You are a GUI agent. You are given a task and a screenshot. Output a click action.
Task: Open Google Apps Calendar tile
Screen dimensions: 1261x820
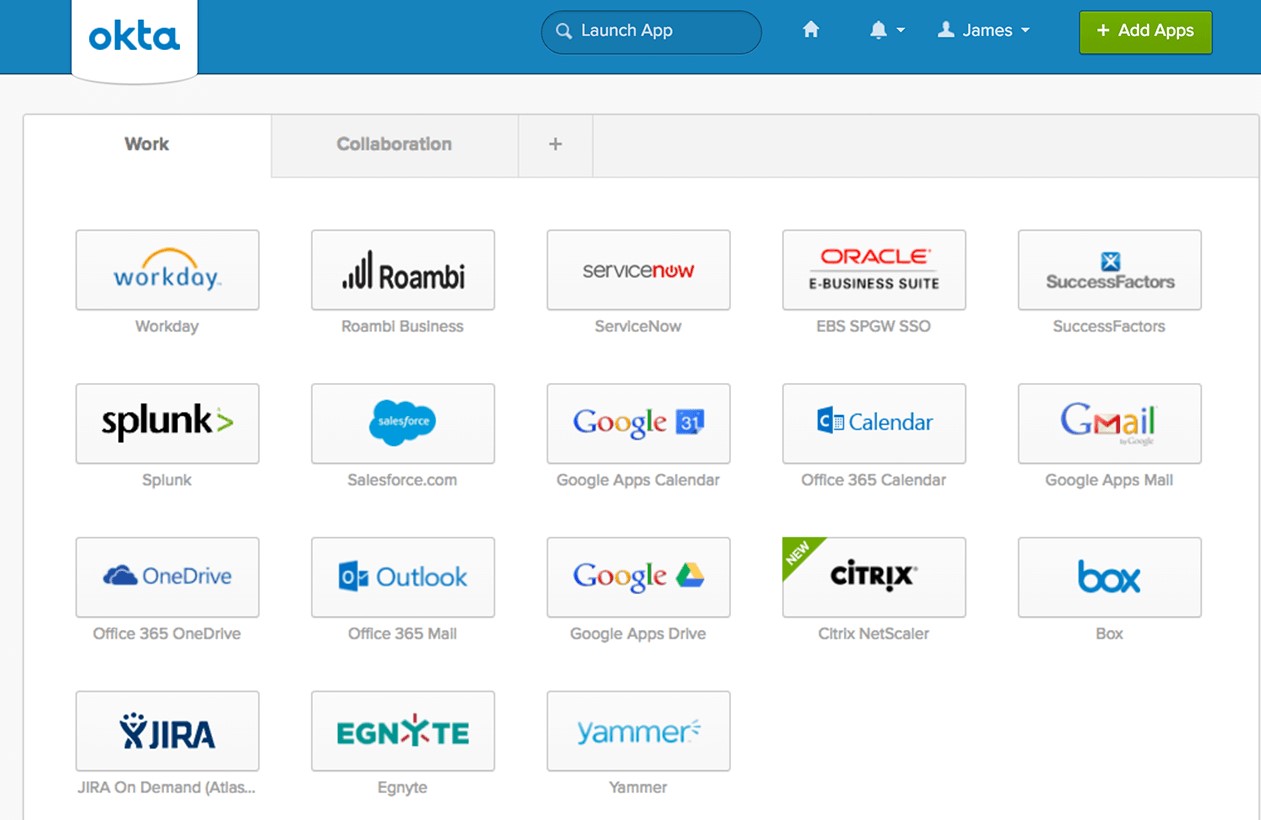tap(638, 423)
